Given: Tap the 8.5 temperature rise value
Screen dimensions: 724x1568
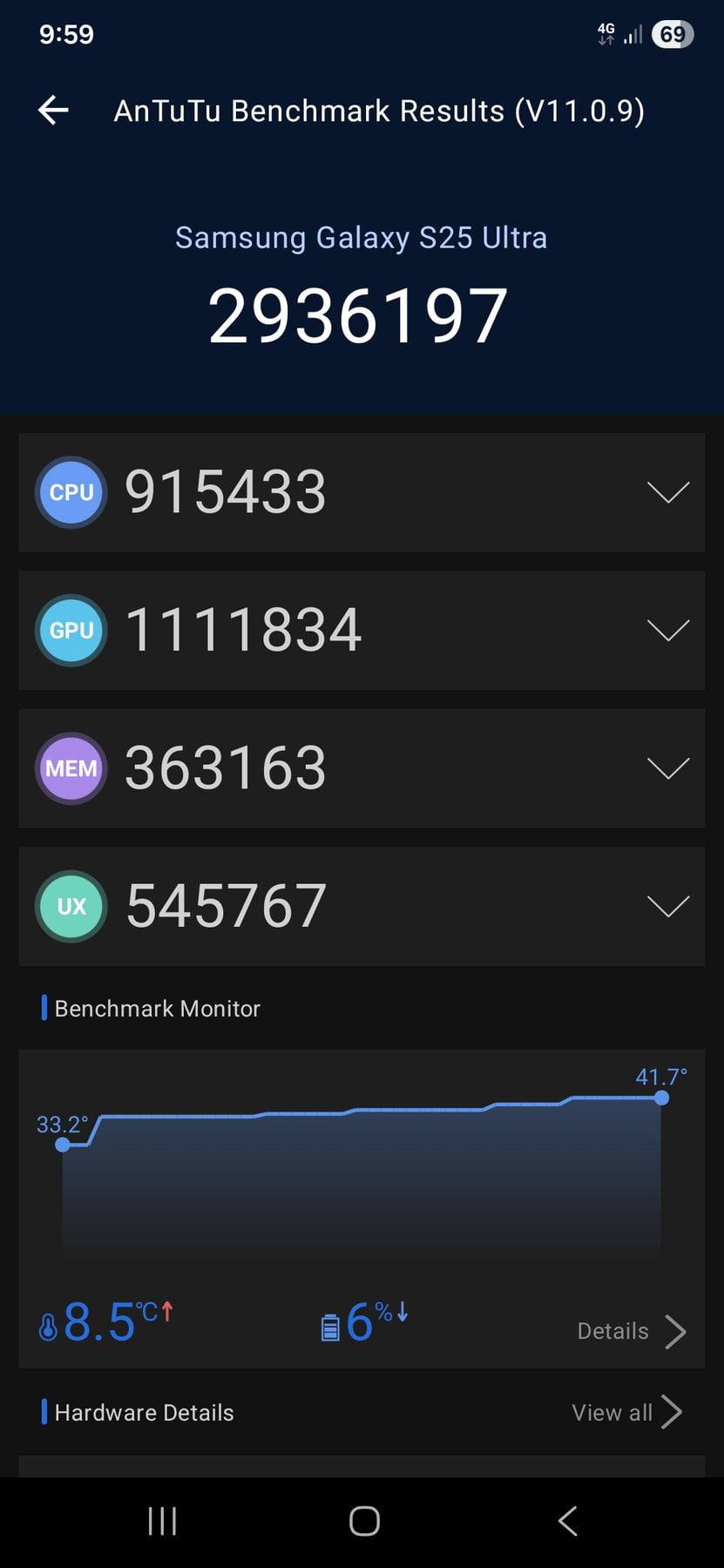Looking at the screenshot, I should (99, 1322).
